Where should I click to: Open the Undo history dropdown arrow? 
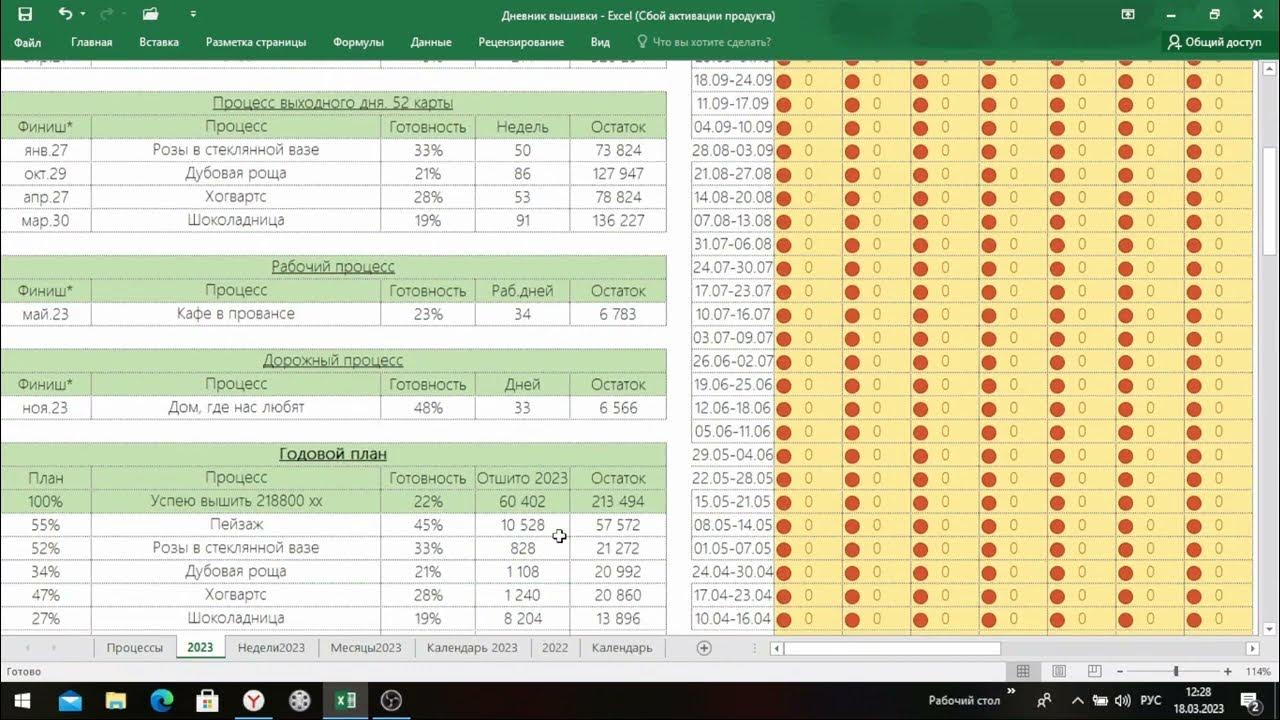[x=83, y=15]
